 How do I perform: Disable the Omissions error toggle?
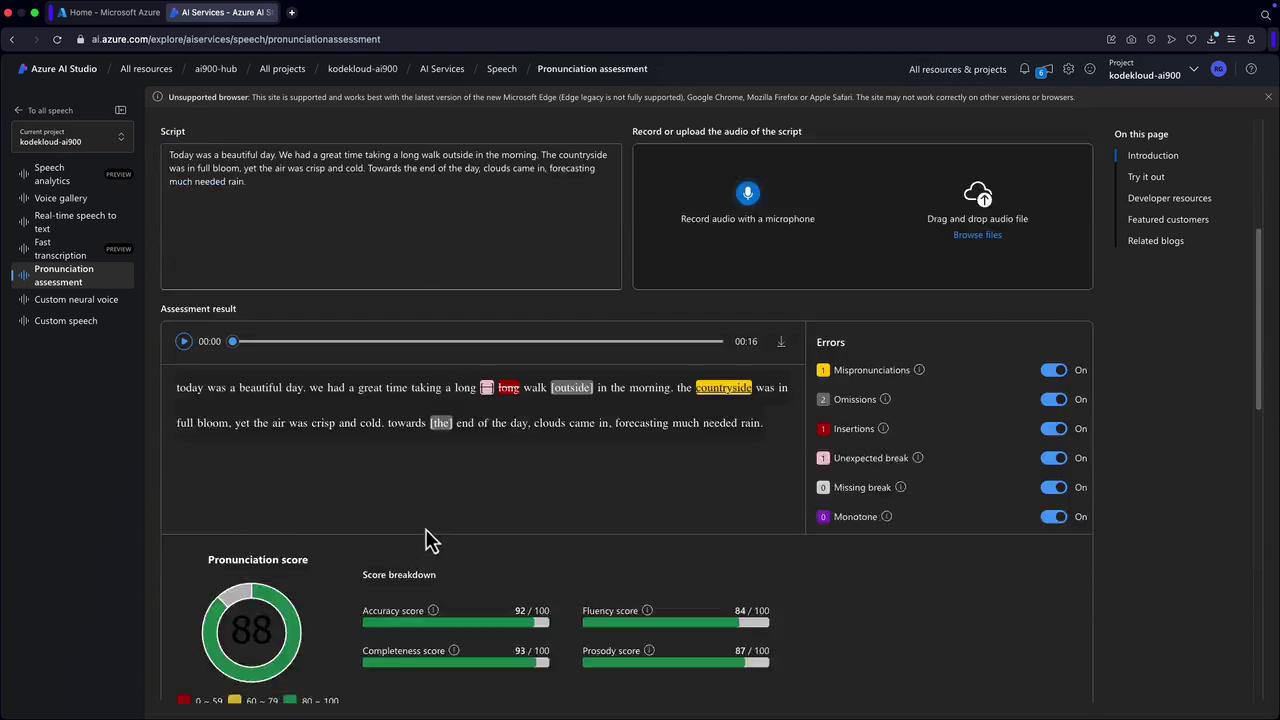[1054, 399]
